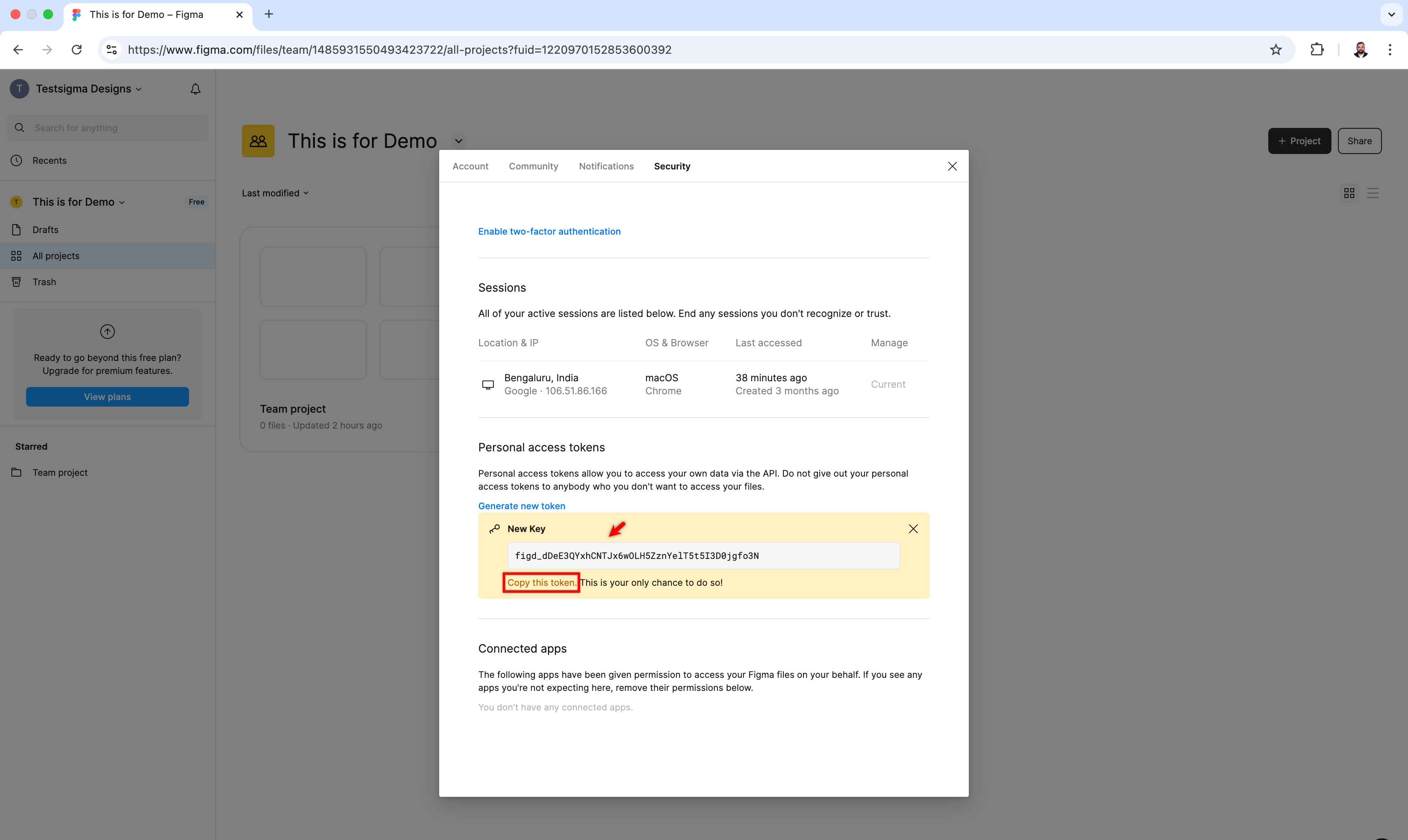
Task: Open browser extensions puzzle icon
Action: click(x=1317, y=50)
